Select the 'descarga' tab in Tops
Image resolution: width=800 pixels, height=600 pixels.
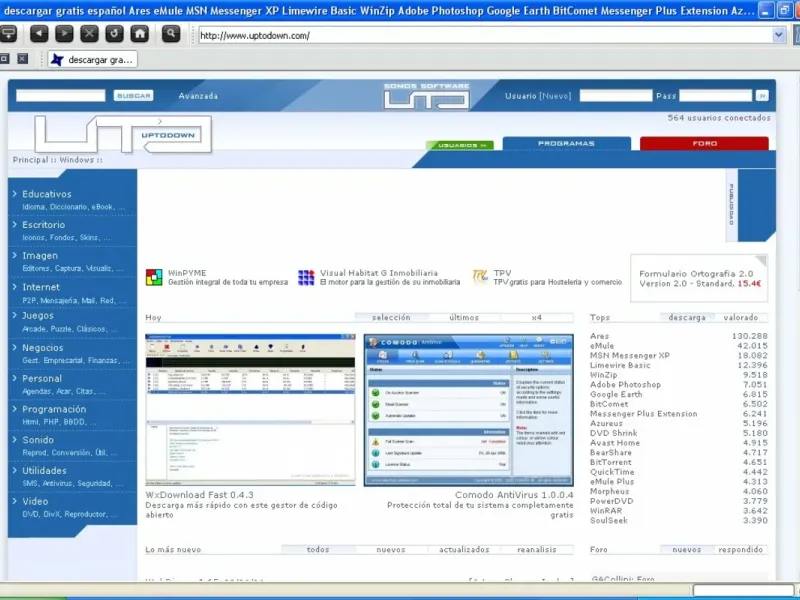pos(687,317)
